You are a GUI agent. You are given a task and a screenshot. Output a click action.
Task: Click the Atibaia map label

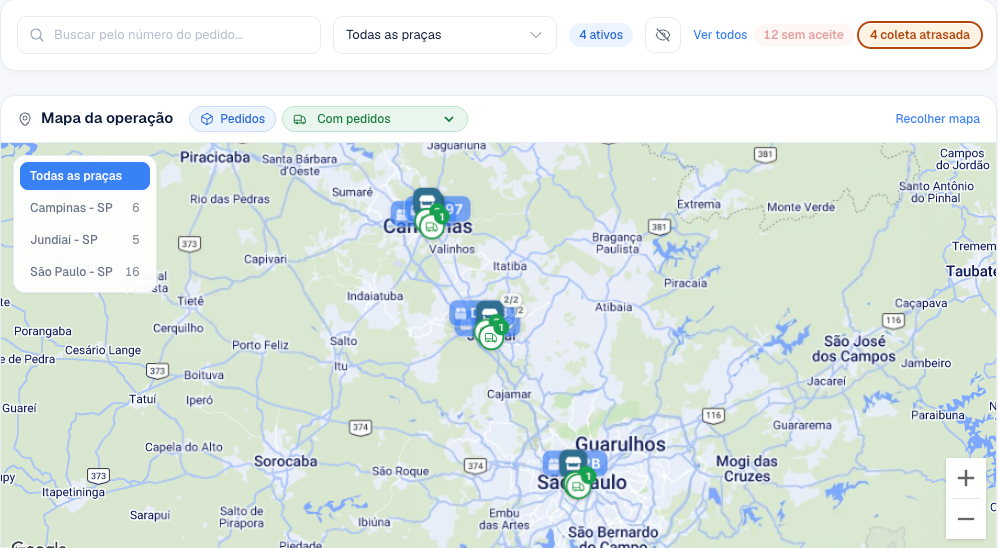pyautogui.click(x=614, y=307)
